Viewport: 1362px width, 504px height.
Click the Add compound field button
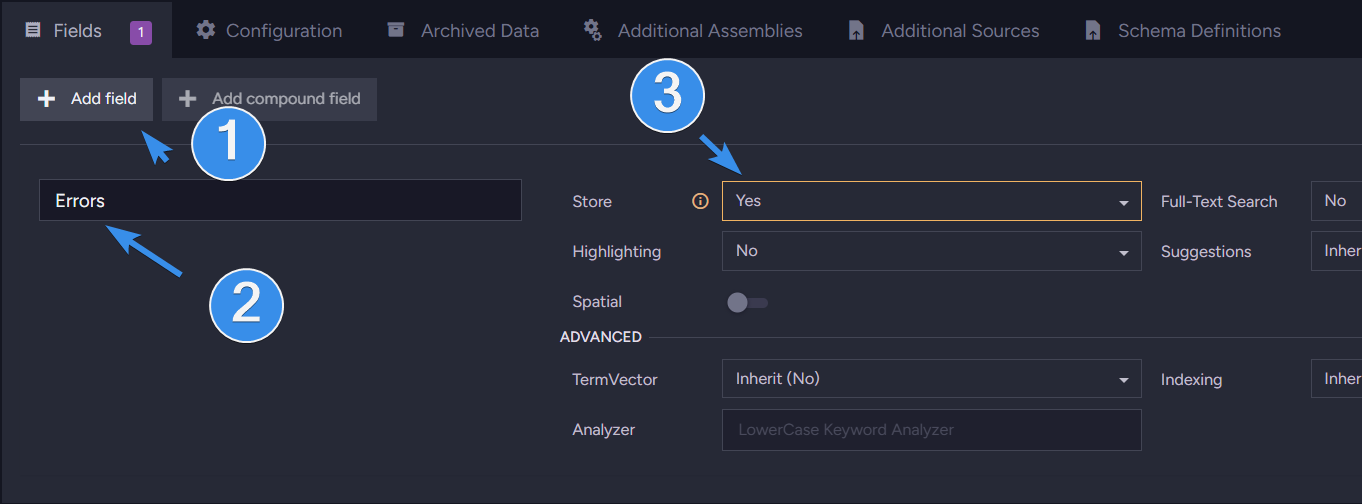[269, 99]
